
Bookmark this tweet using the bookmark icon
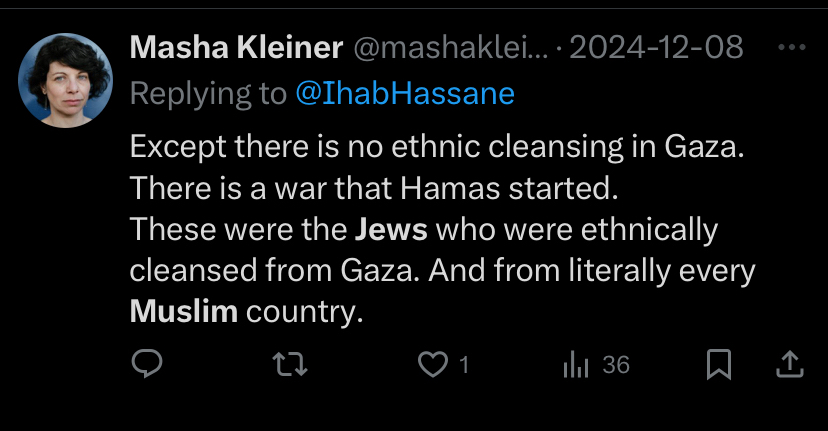[719, 364]
